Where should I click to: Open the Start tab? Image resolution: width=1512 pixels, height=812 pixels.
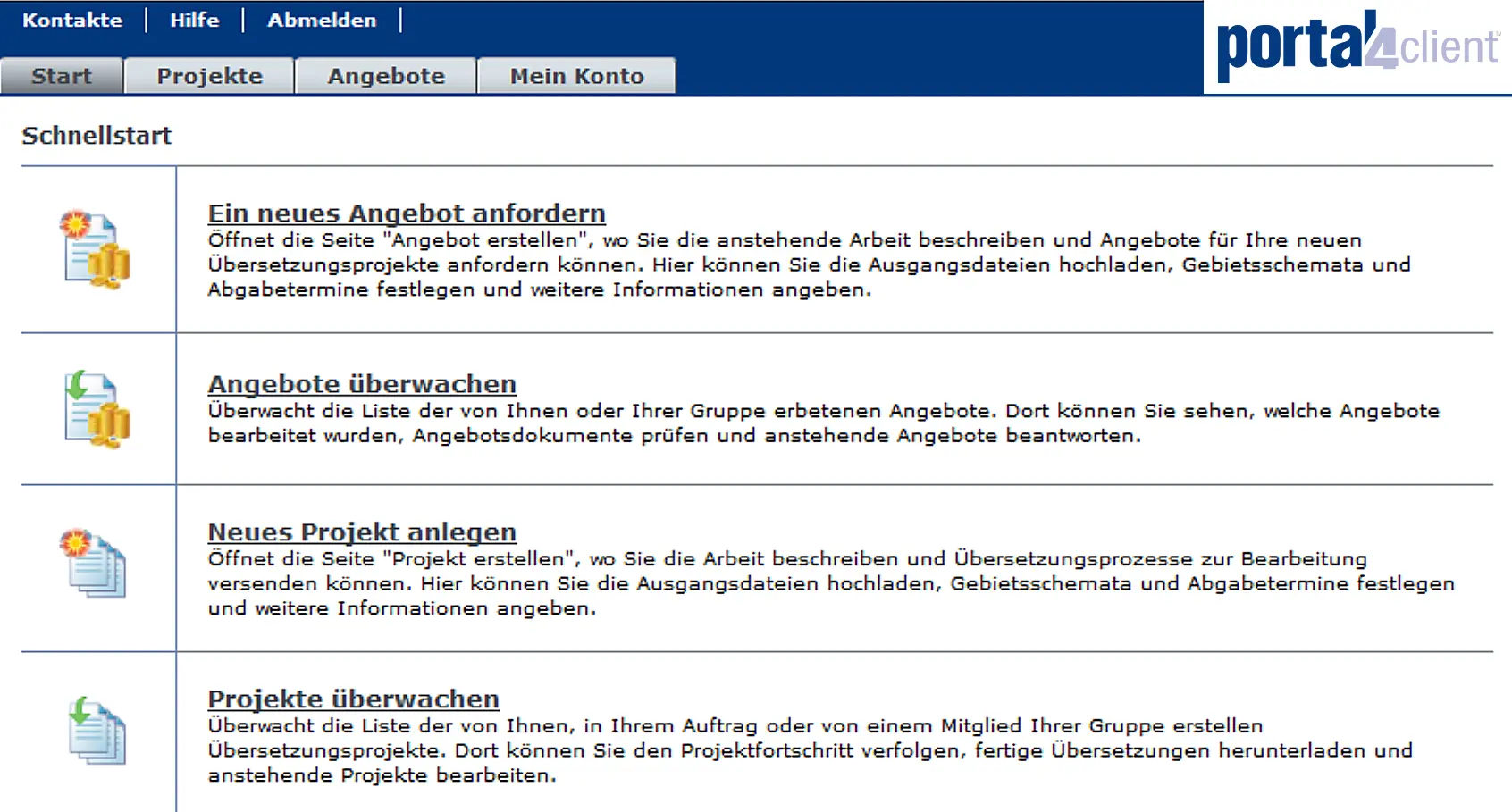[61, 76]
